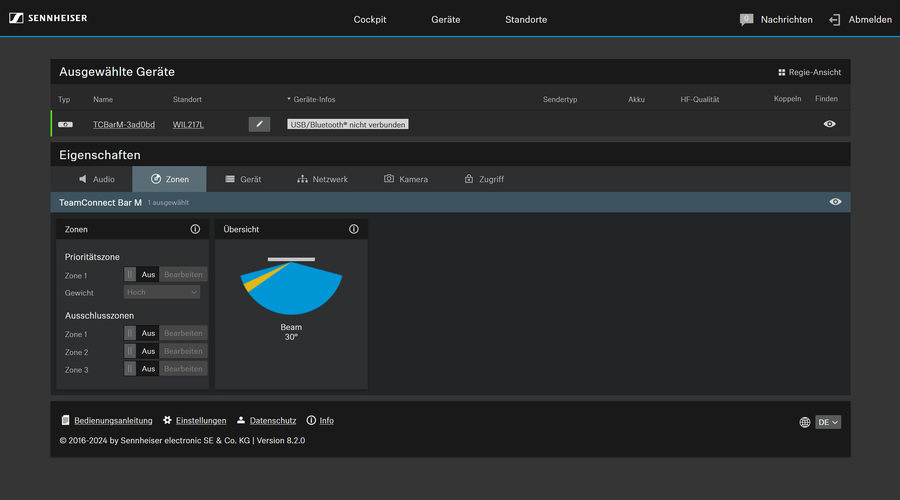
Task: Click the Sendertyp column header
Action: 560,99
